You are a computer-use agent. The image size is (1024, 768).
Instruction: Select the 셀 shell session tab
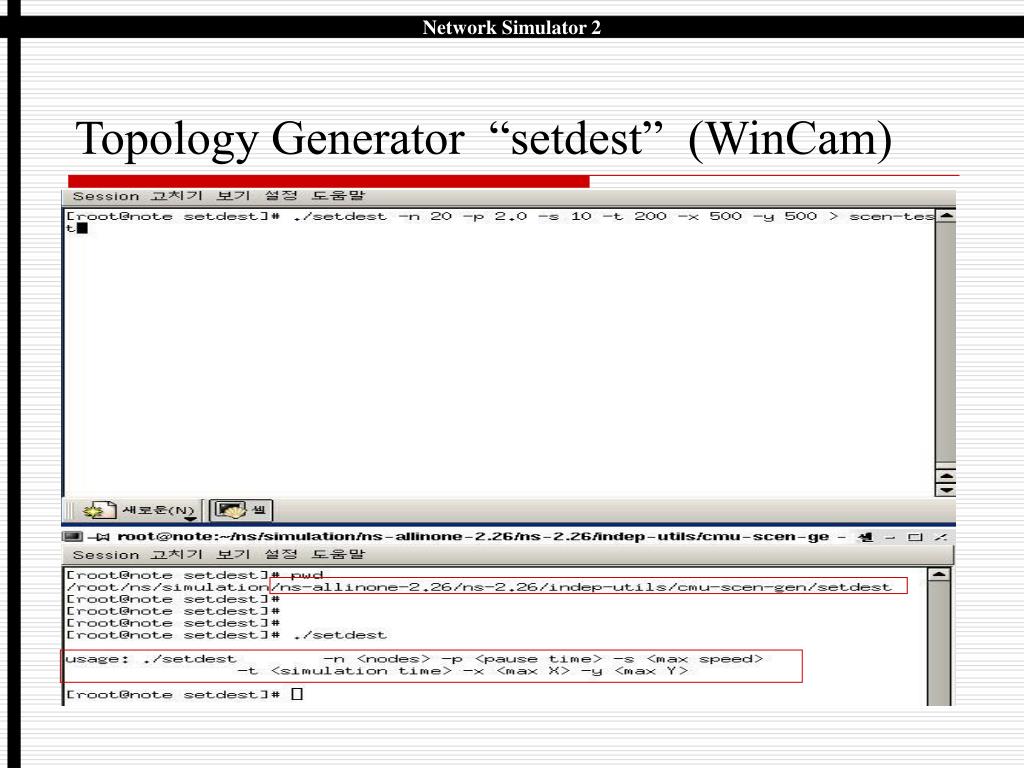pyautogui.click(x=240, y=510)
